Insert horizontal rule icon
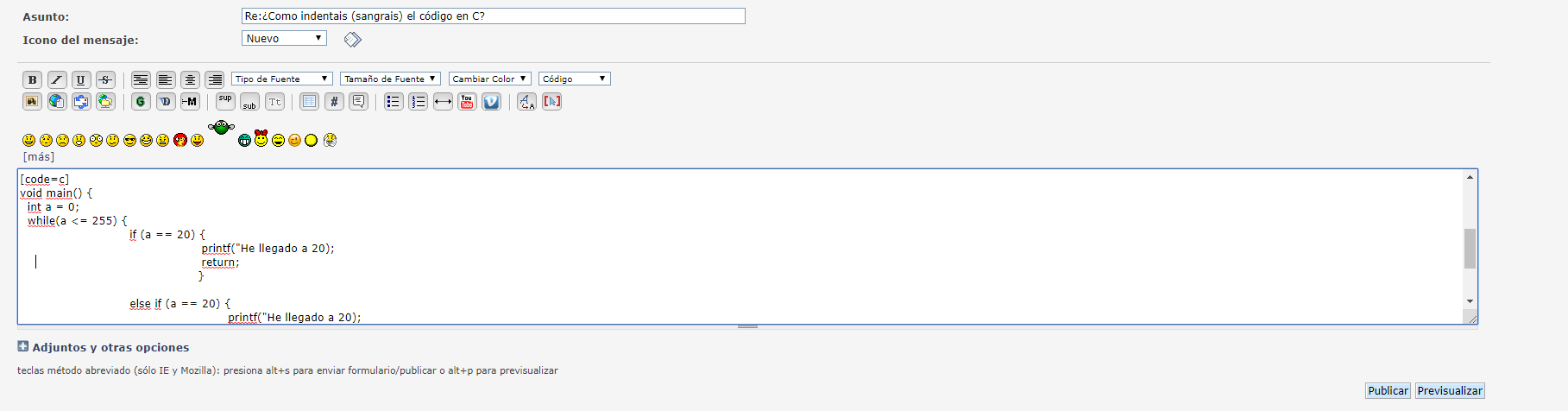 443,102
